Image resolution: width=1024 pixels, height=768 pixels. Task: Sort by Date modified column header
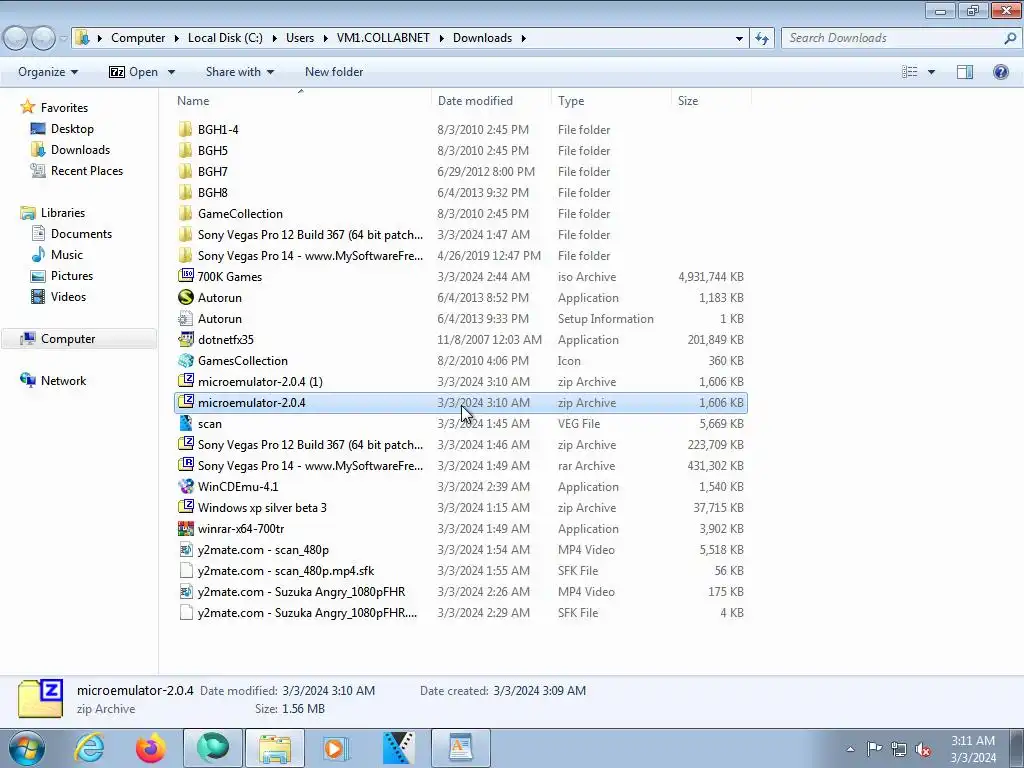[x=491, y=101]
